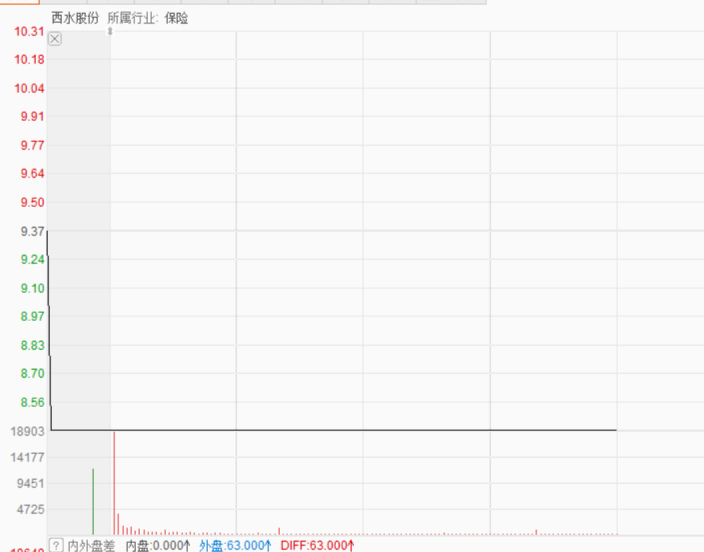Click the resize handle above the grey auction area
This screenshot has height=552, width=704.
pyautogui.click(x=110, y=32)
